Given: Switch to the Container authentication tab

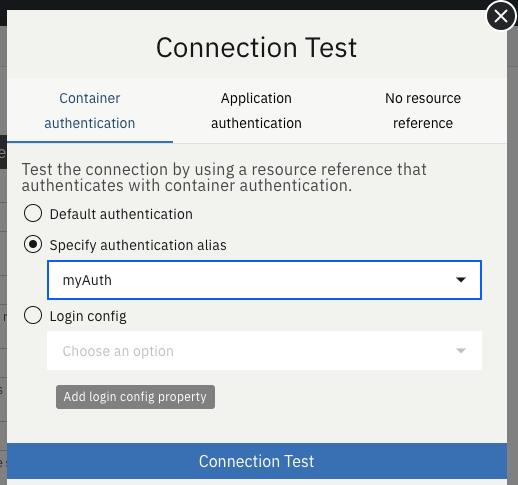Looking at the screenshot, I should (x=90, y=111).
